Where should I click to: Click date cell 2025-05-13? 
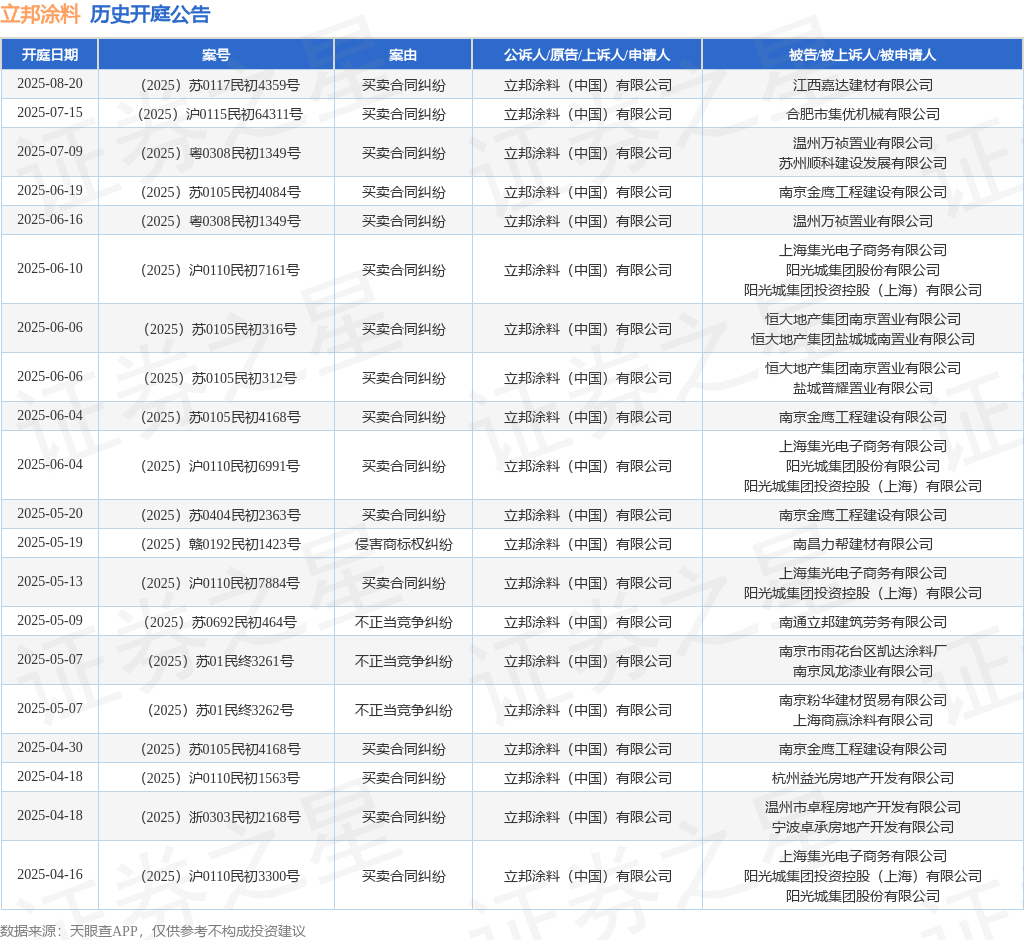(50, 581)
